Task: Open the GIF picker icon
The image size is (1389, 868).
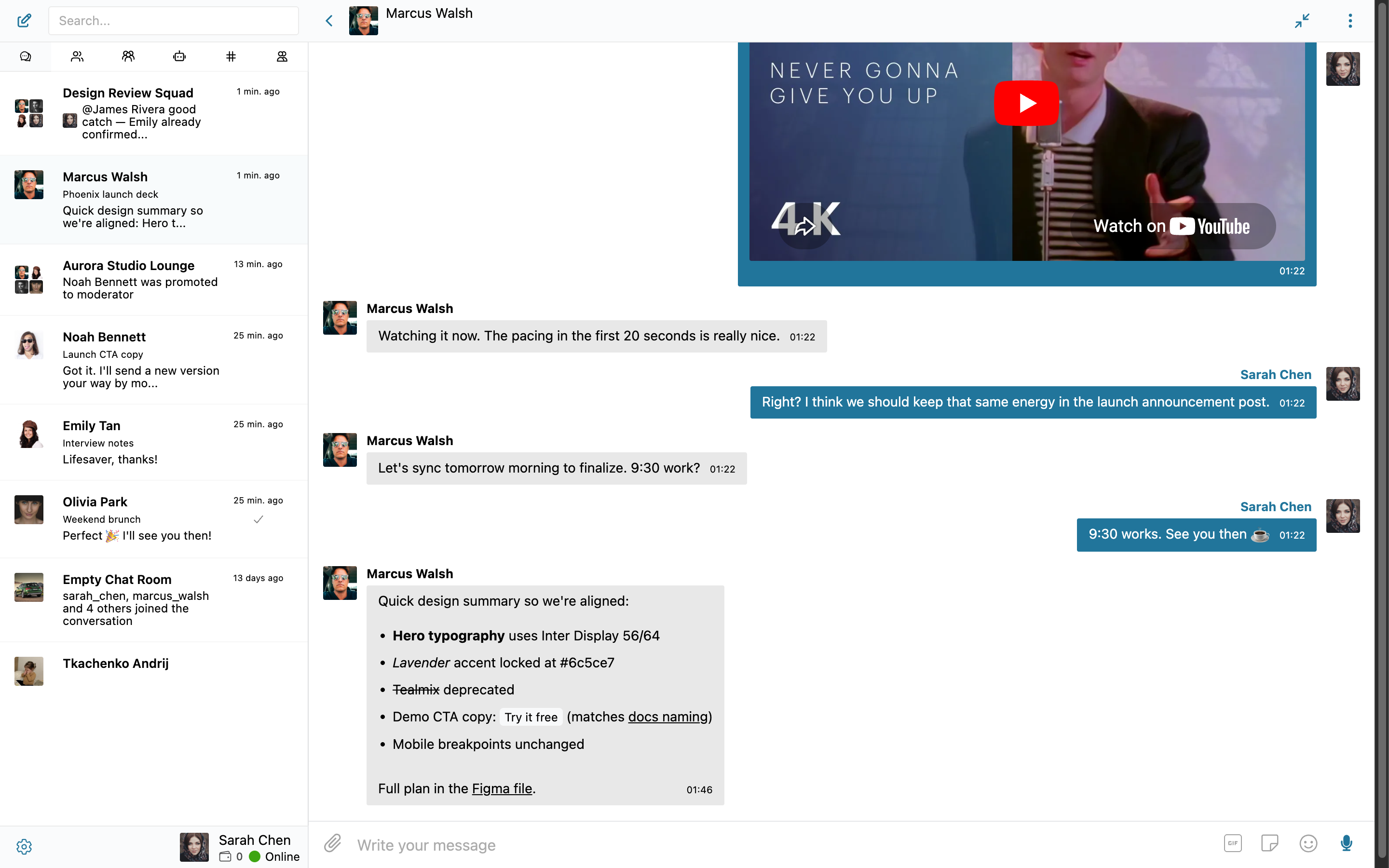Action: pyautogui.click(x=1232, y=843)
